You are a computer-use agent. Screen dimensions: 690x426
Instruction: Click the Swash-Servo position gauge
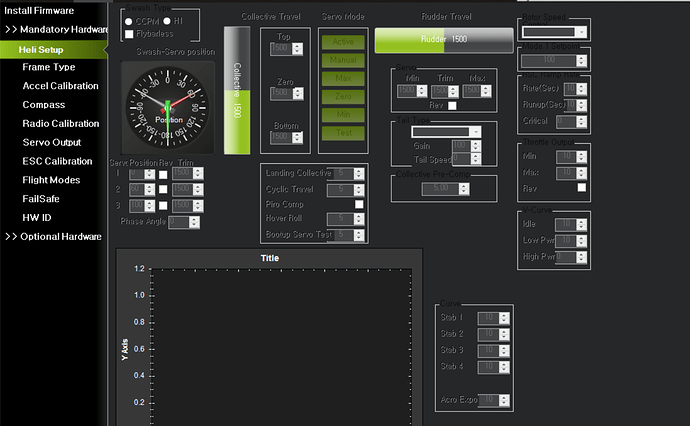click(x=168, y=108)
